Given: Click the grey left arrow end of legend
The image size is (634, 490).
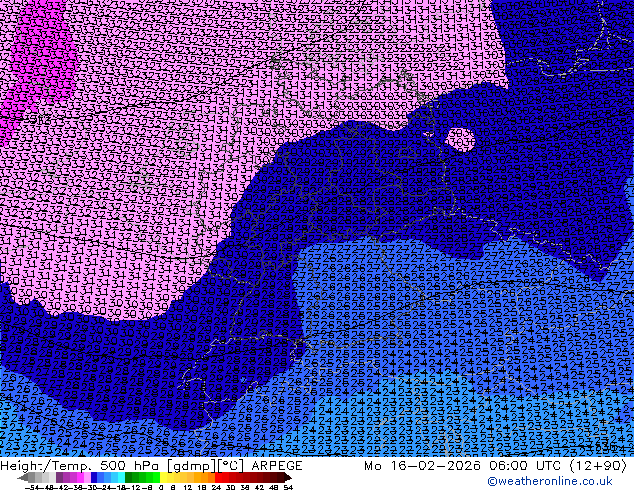Looking at the screenshot, I should pyautogui.click(x=23, y=477).
